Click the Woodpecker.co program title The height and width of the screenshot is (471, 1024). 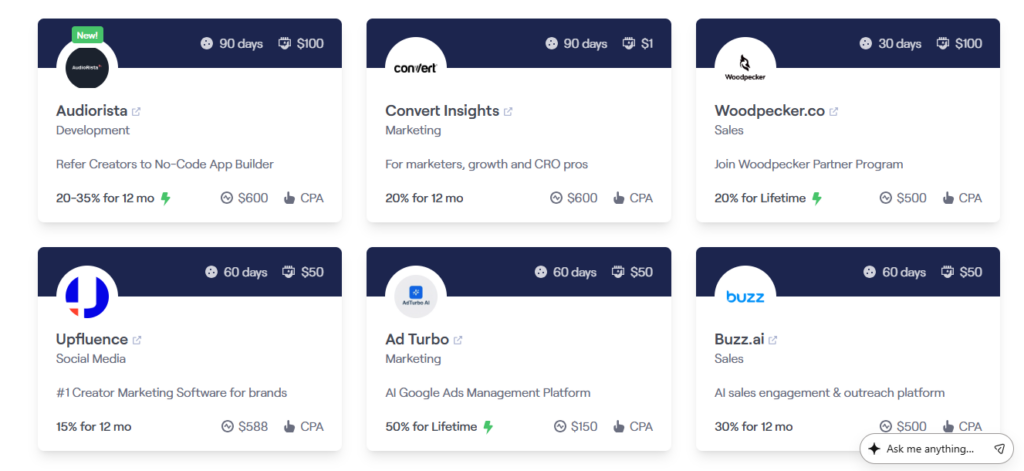(x=769, y=111)
